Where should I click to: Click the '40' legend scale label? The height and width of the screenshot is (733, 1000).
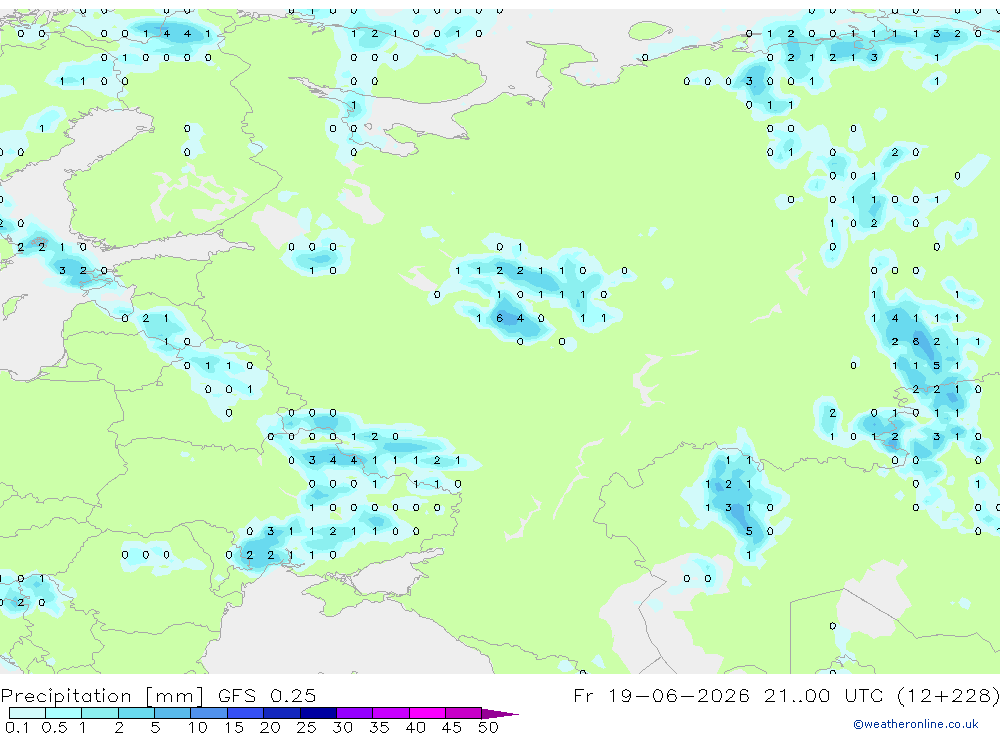pyautogui.click(x=415, y=727)
